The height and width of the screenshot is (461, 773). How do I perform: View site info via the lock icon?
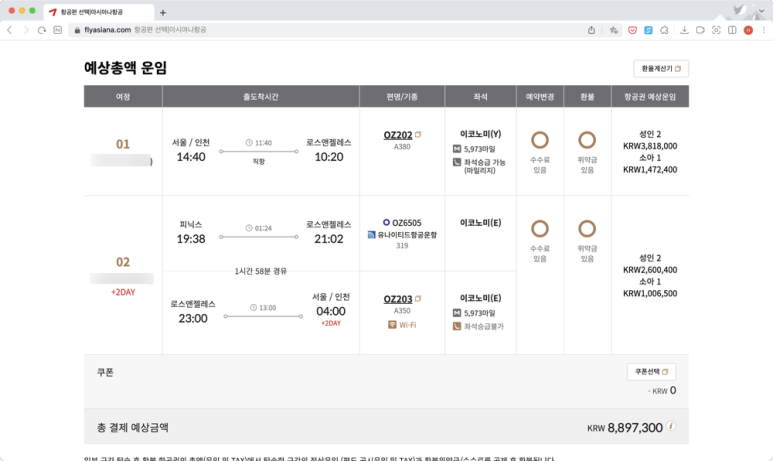pyautogui.click(x=77, y=30)
